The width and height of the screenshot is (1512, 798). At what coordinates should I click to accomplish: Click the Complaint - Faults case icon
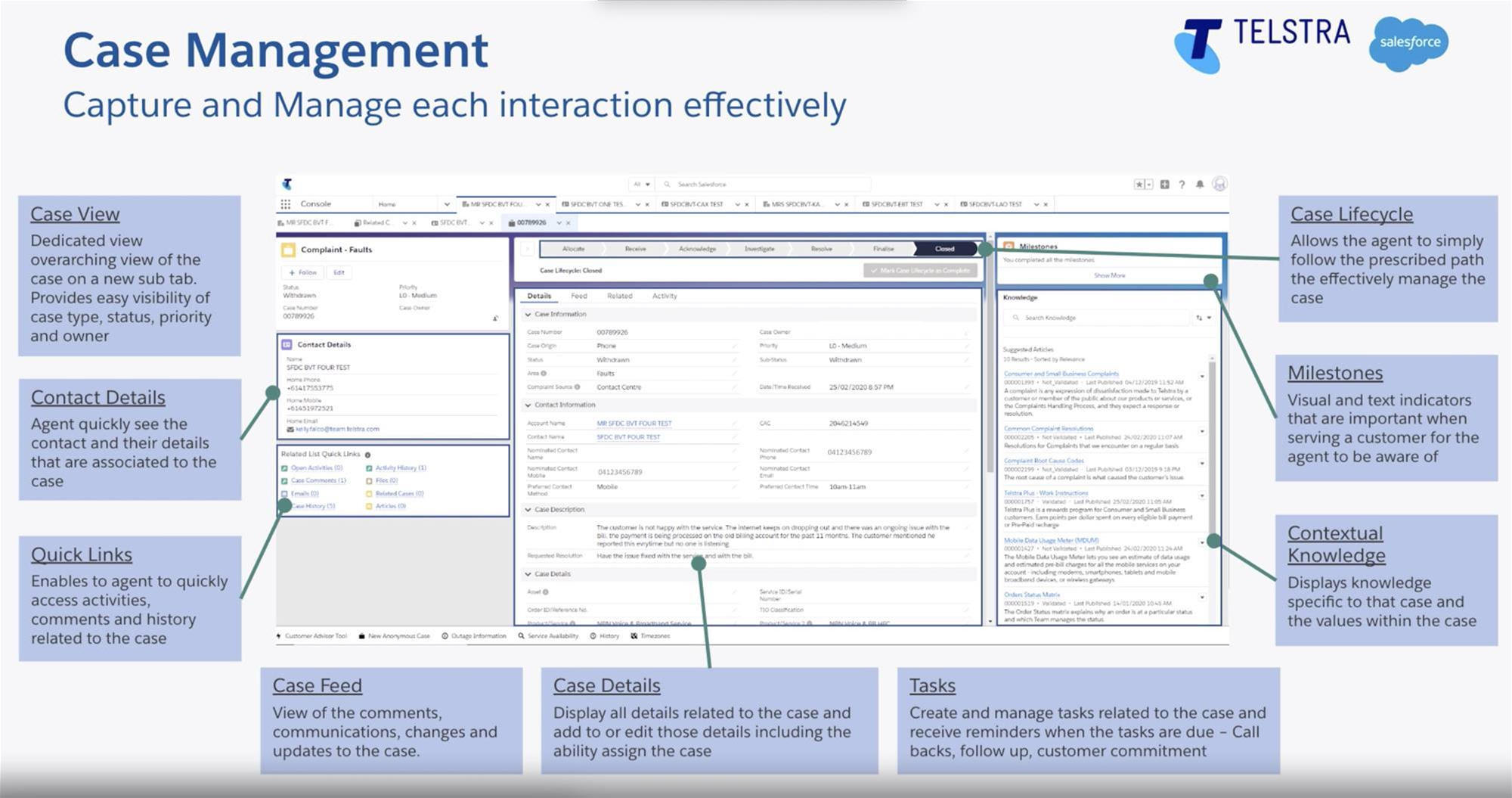click(288, 250)
